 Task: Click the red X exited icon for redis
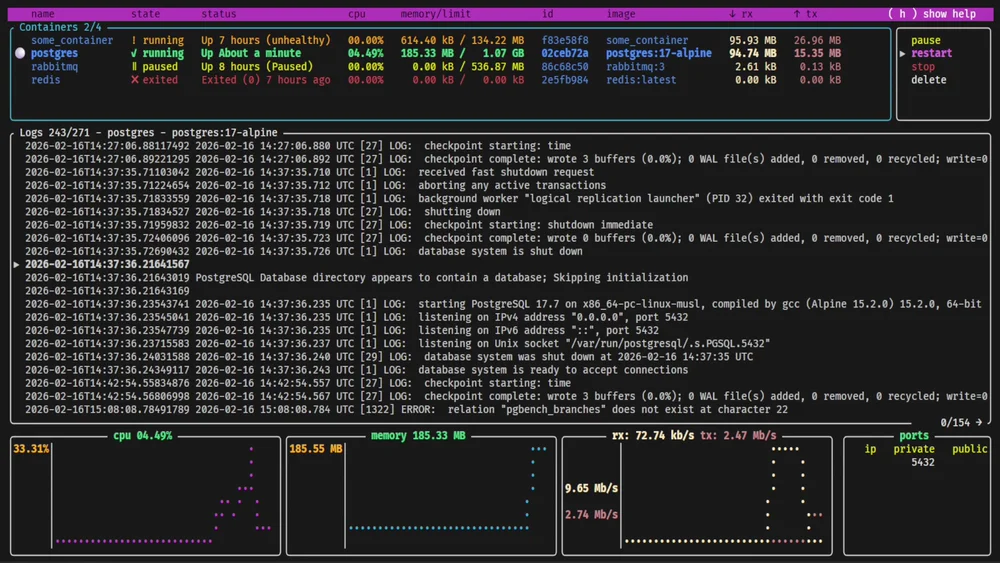(135, 80)
